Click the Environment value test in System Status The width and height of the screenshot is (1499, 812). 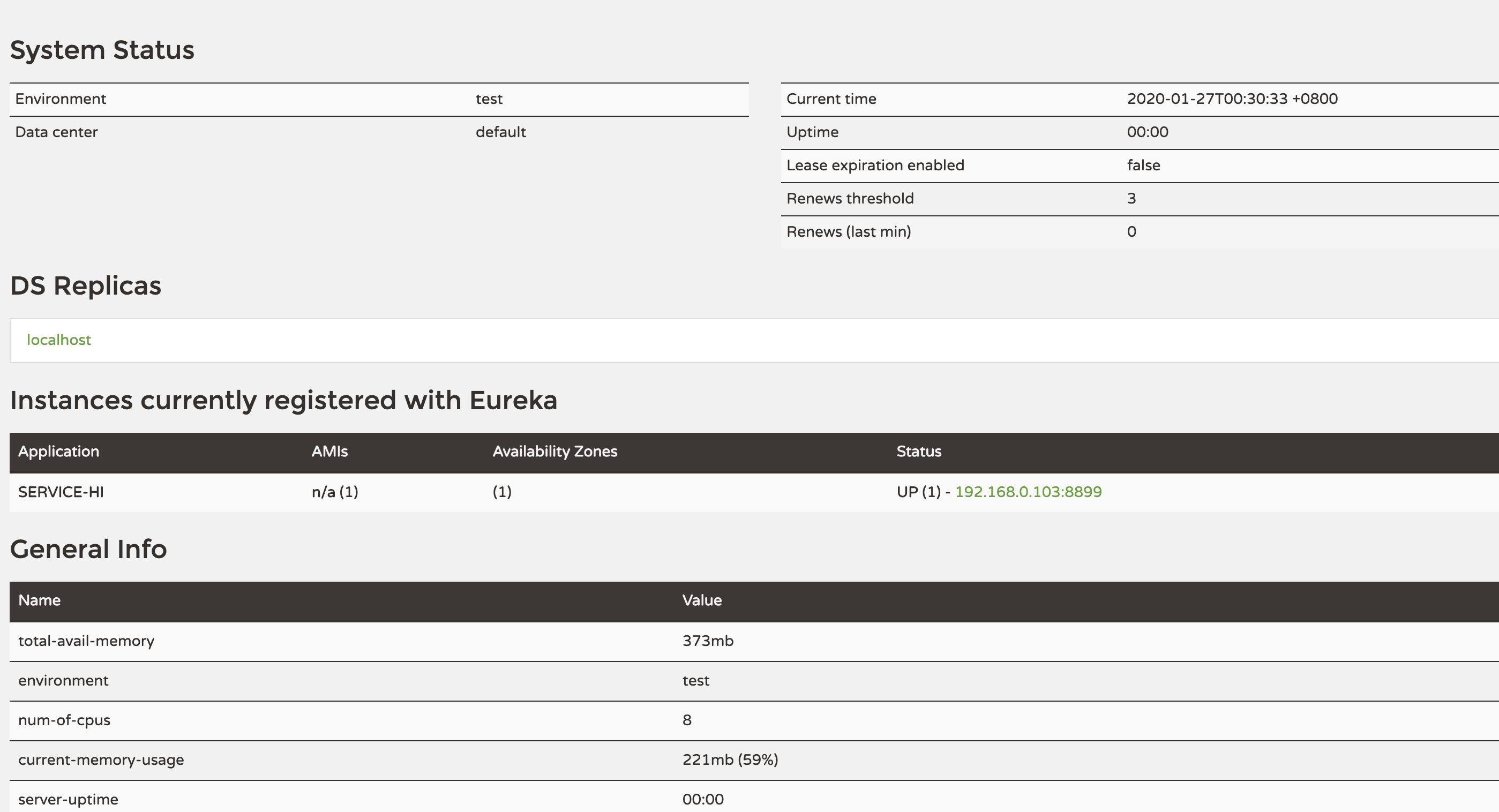tap(489, 99)
